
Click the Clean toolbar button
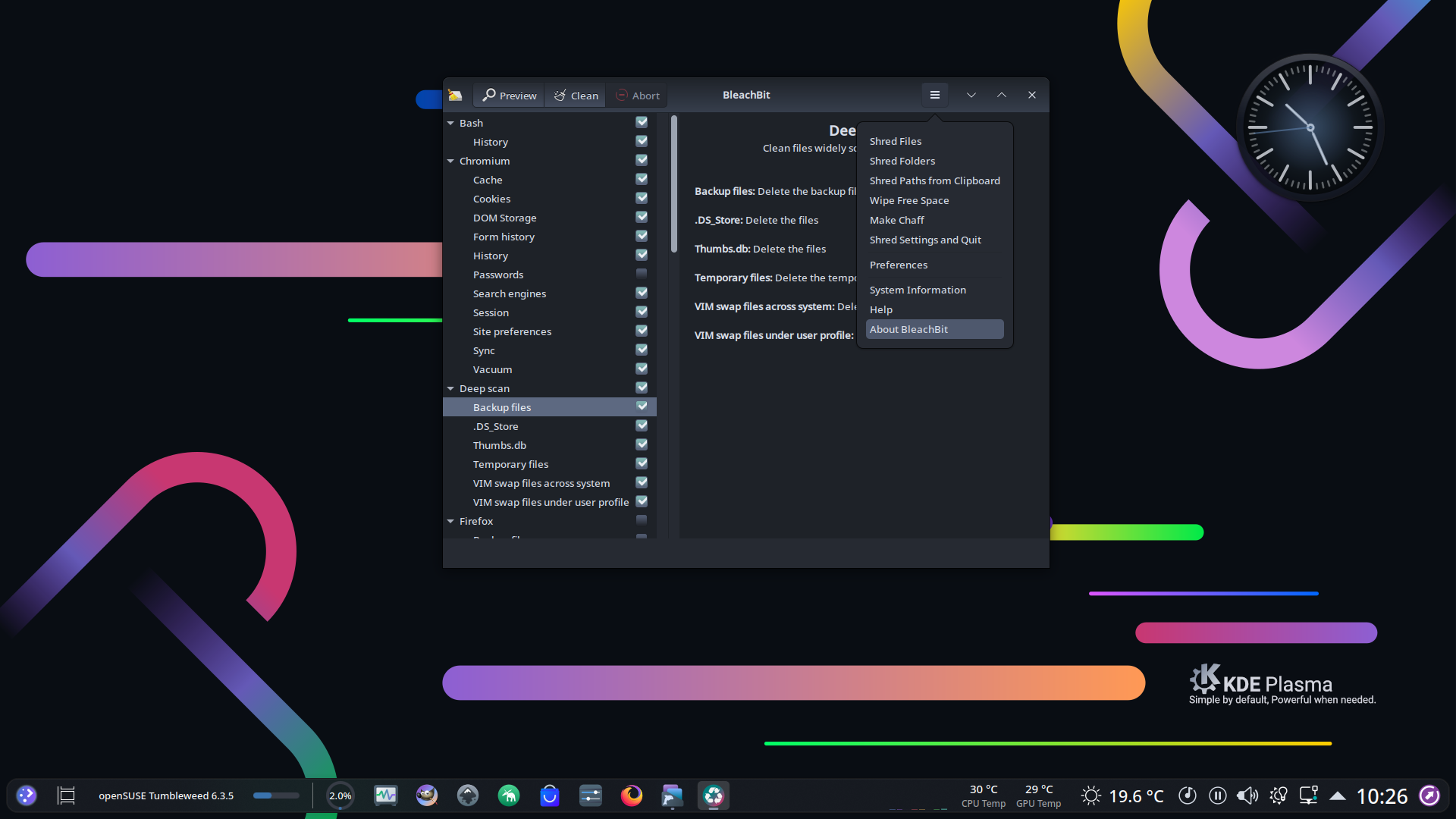(576, 95)
